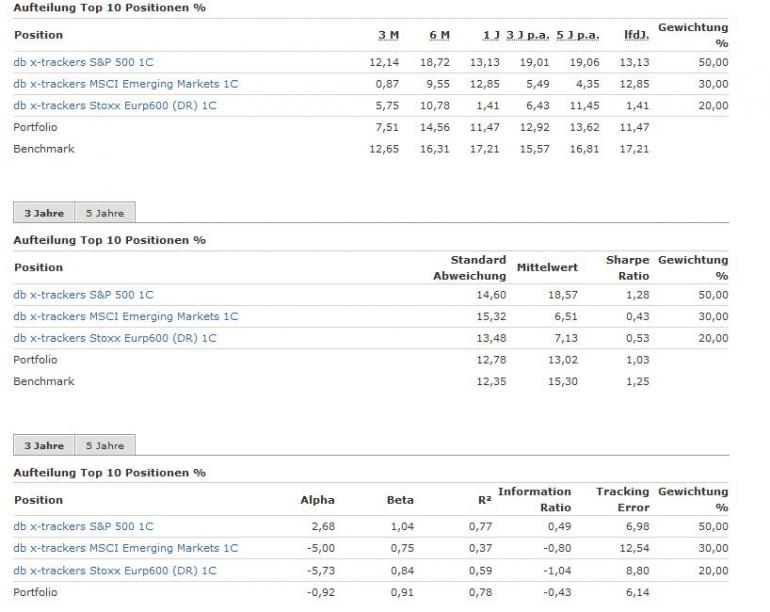The image size is (770, 612).
Task: Switch to 5 Jahre tab above the Alpha/Beta table
Action: 104,446
